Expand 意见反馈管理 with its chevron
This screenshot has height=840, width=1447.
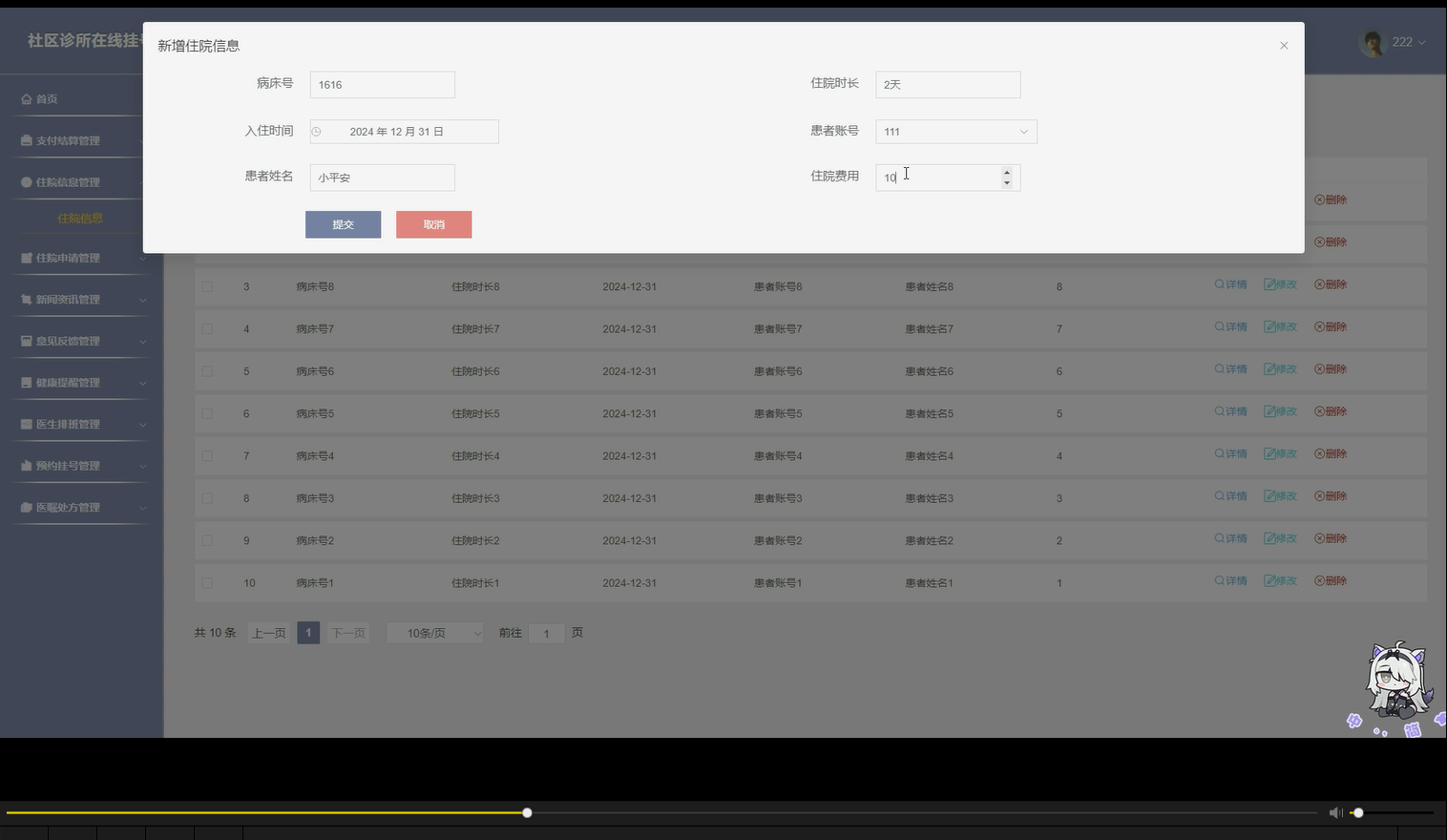click(142, 341)
